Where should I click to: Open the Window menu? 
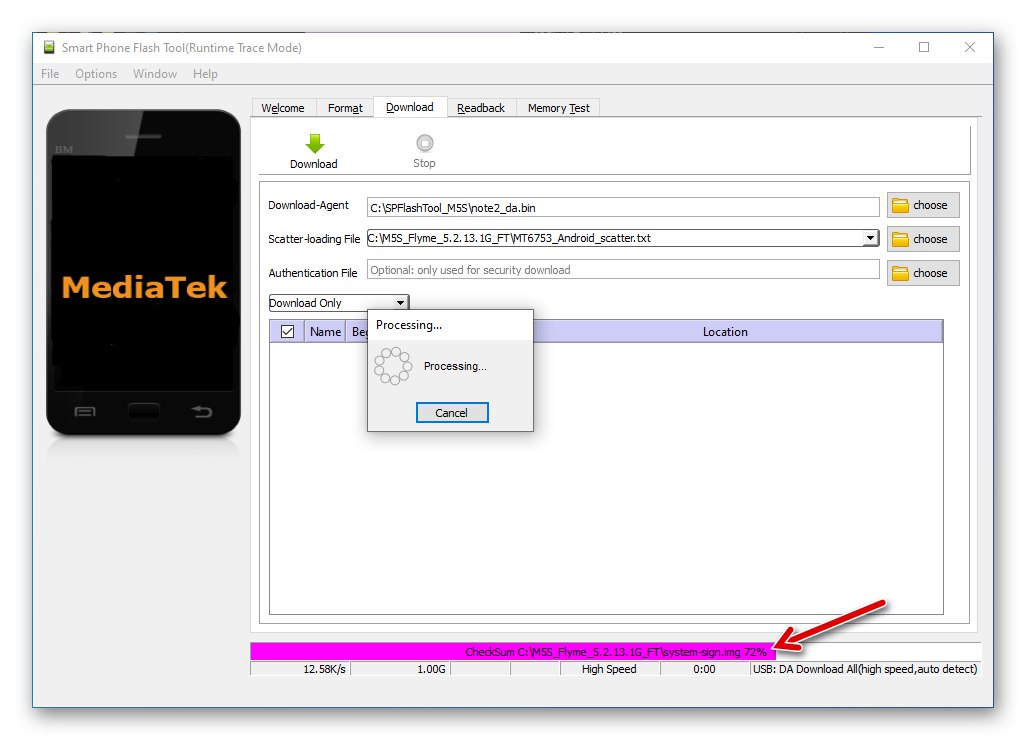[x=154, y=73]
